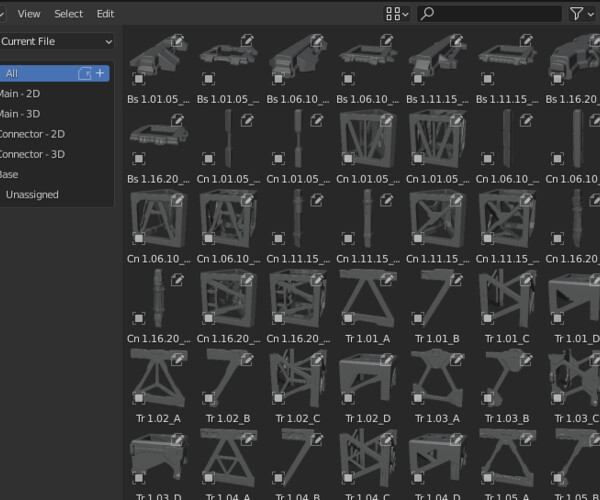Open the Select menu
The height and width of the screenshot is (500, 600).
[x=68, y=14]
